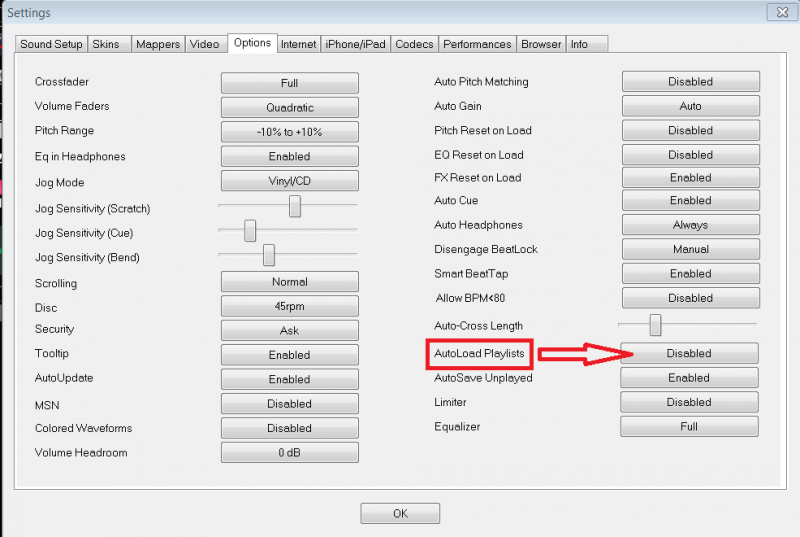The width and height of the screenshot is (800, 537).
Task: Toggle Colored Waveforms setting button
Action: pyautogui.click(x=289, y=428)
